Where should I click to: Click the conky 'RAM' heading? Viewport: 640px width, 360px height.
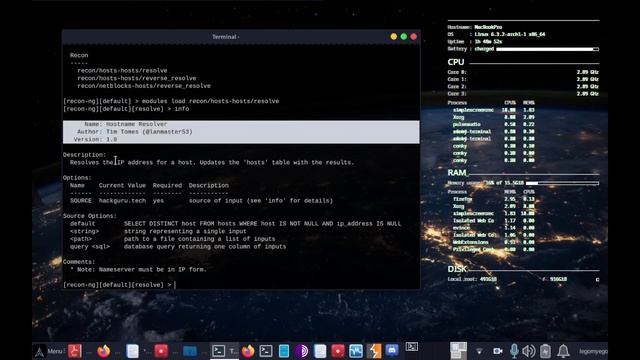(x=456, y=173)
